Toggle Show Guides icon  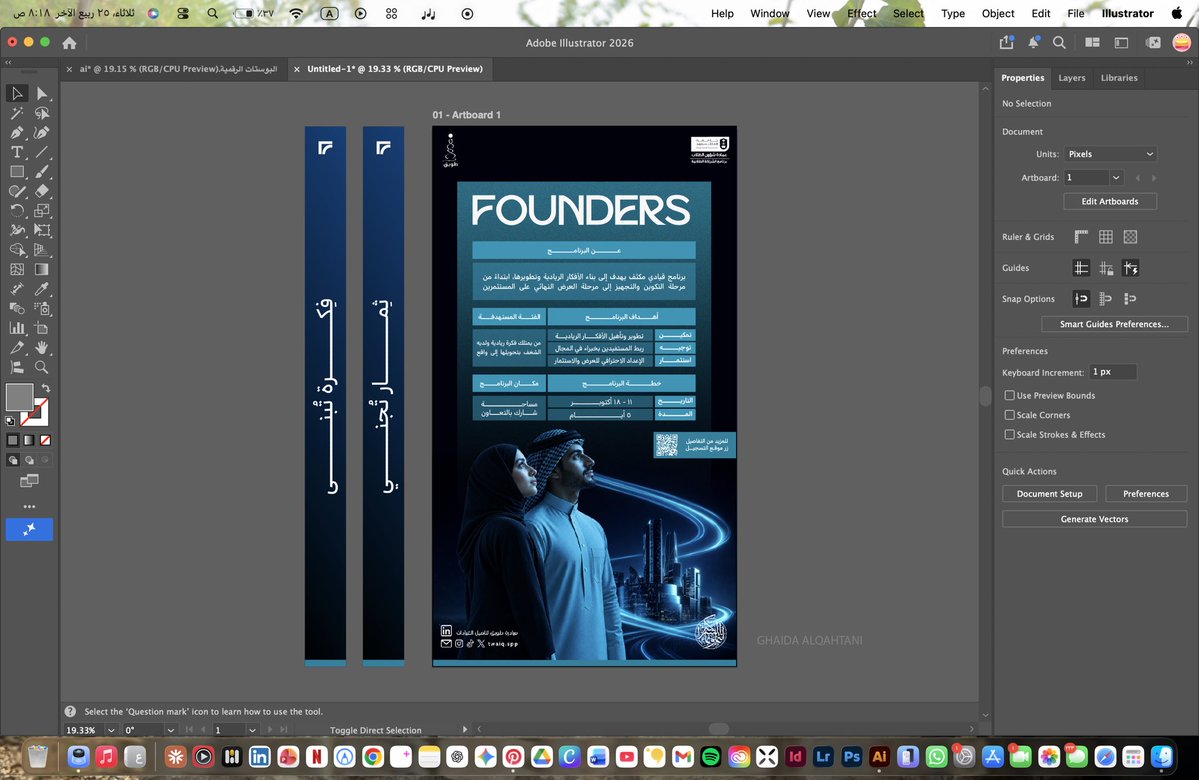pos(1081,268)
